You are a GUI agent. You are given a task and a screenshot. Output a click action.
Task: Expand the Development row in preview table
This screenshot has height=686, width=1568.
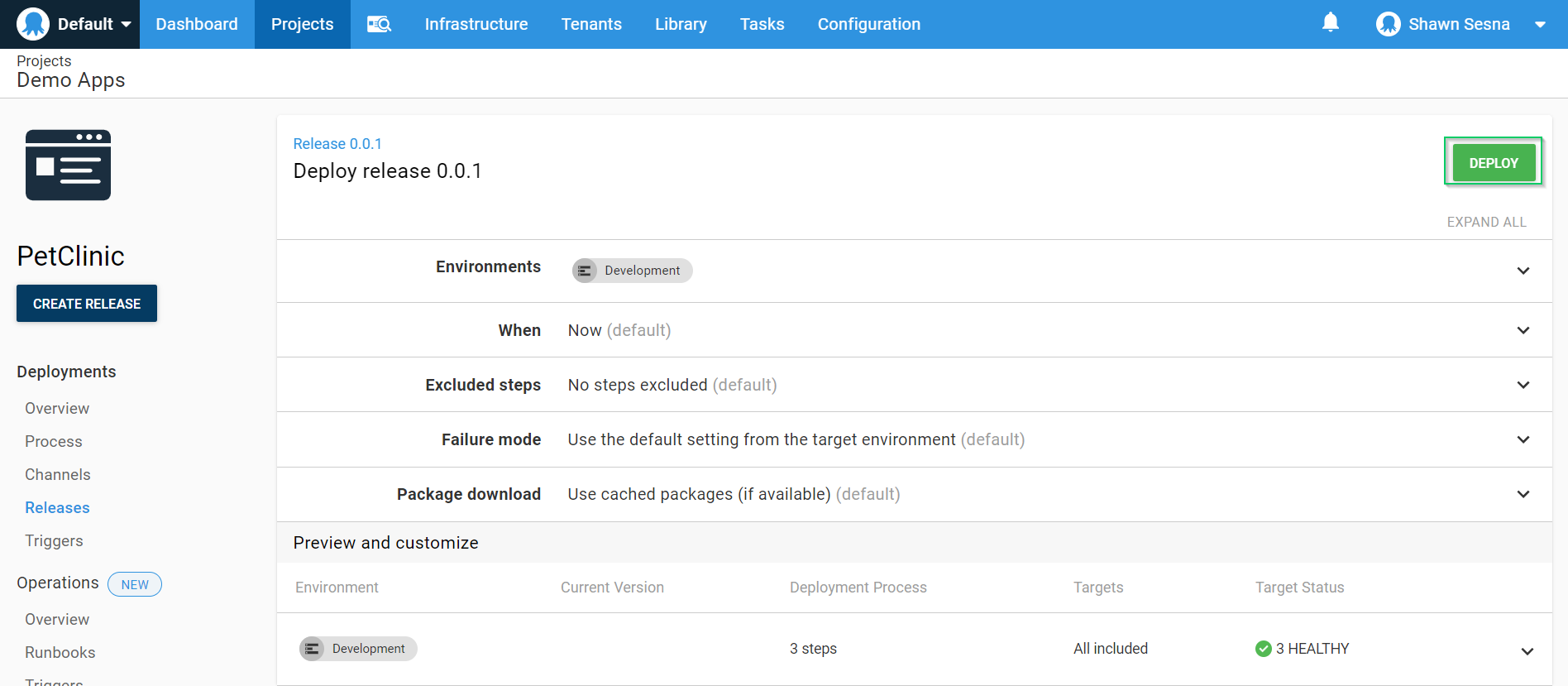1527,651
